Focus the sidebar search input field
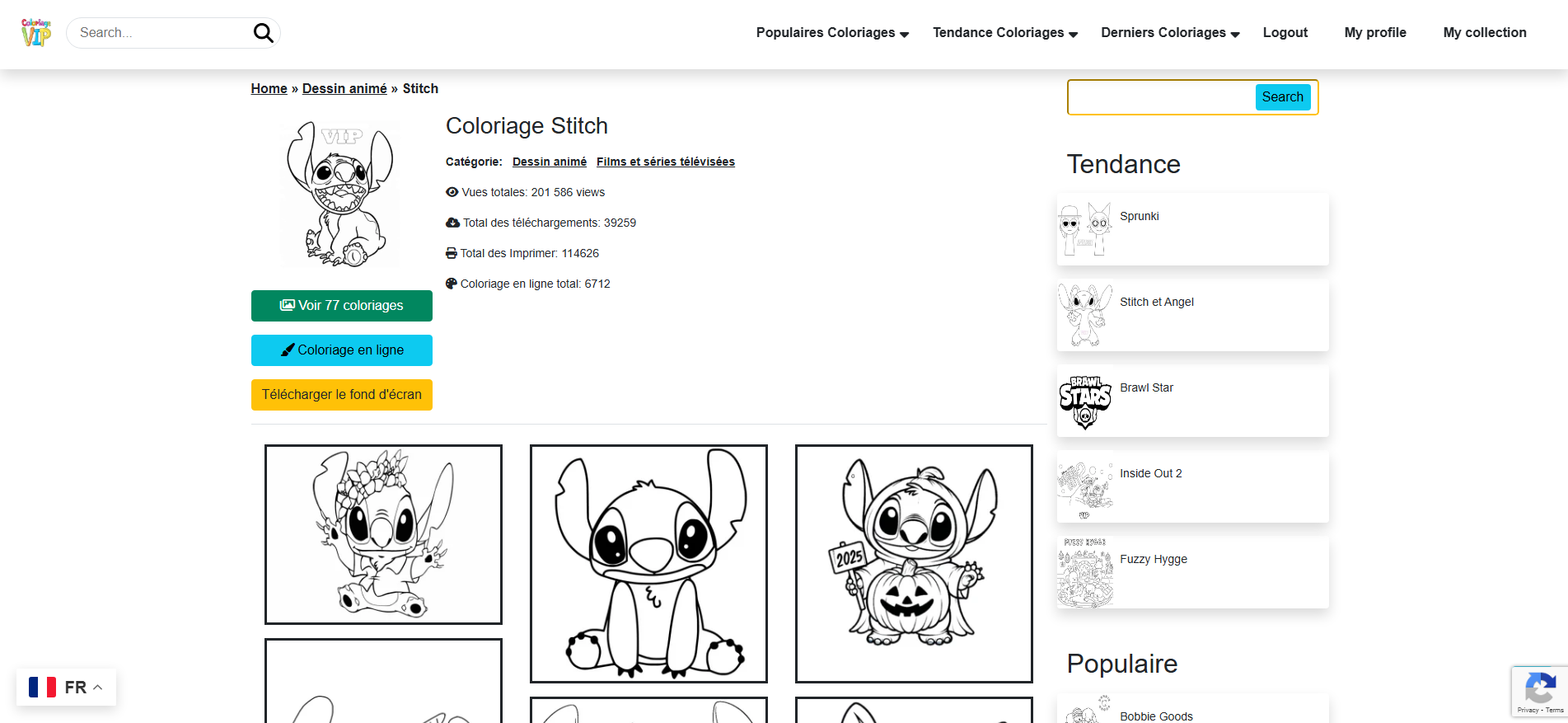The height and width of the screenshot is (723, 1568). pyautogui.click(x=1162, y=97)
